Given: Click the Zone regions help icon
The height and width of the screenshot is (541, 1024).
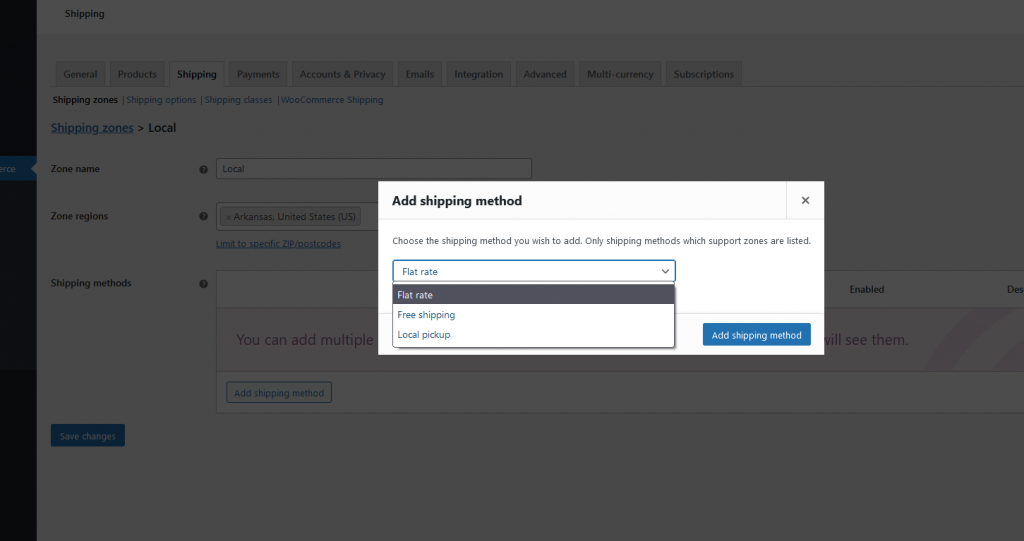Looking at the screenshot, I should click(204, 216).
